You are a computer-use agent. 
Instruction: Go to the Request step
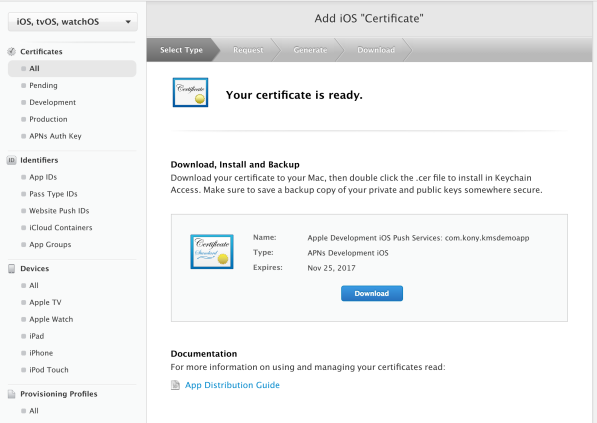[x=248, y=50]
